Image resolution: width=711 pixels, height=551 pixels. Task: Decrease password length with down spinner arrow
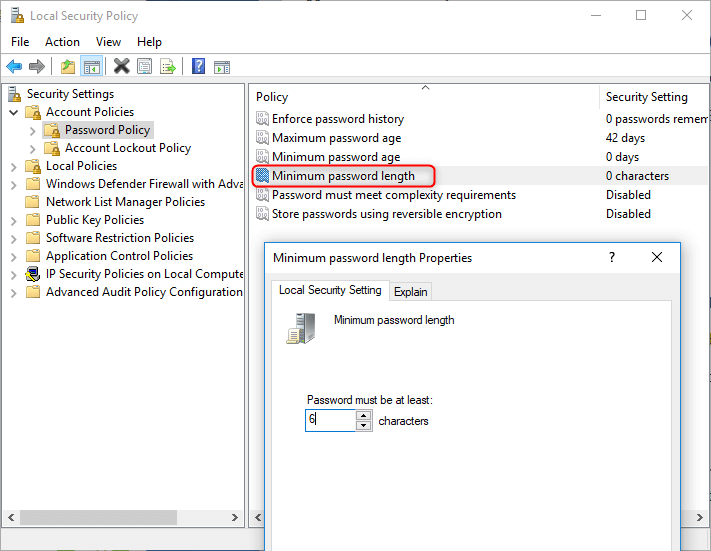[364, 425]
